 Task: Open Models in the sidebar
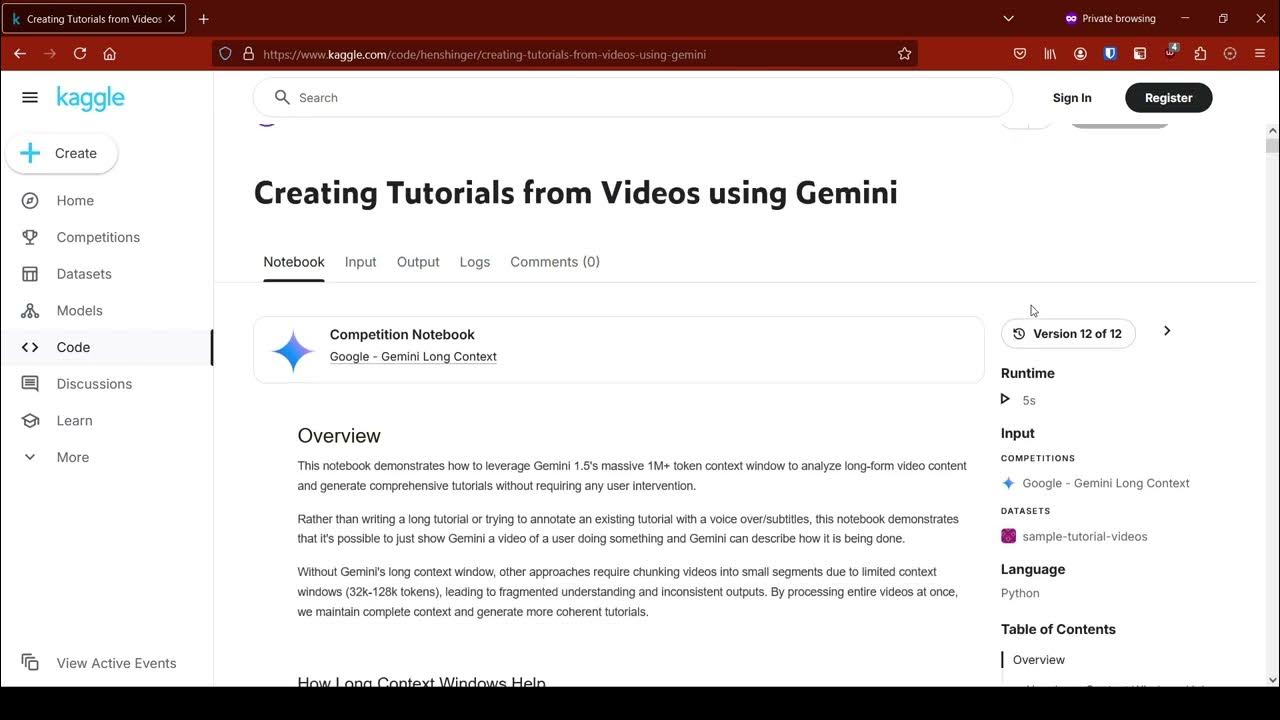click(79, 310)
